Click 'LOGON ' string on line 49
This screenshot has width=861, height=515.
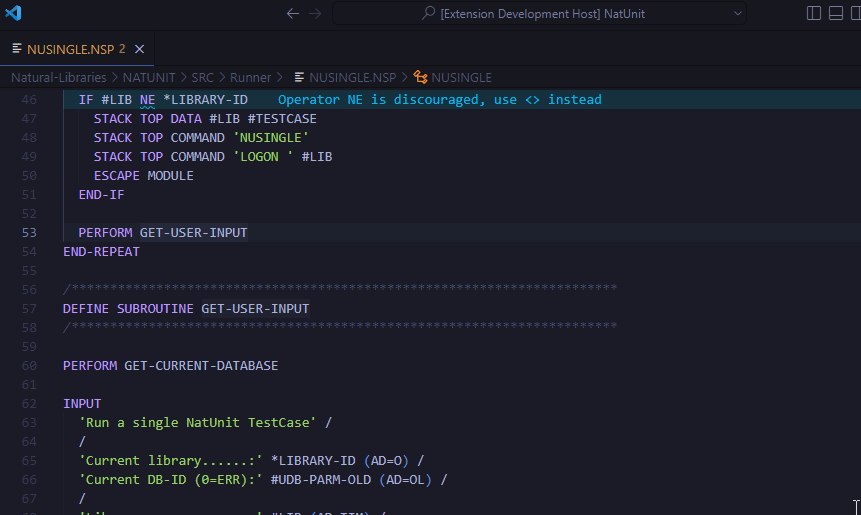click(263, 156)
